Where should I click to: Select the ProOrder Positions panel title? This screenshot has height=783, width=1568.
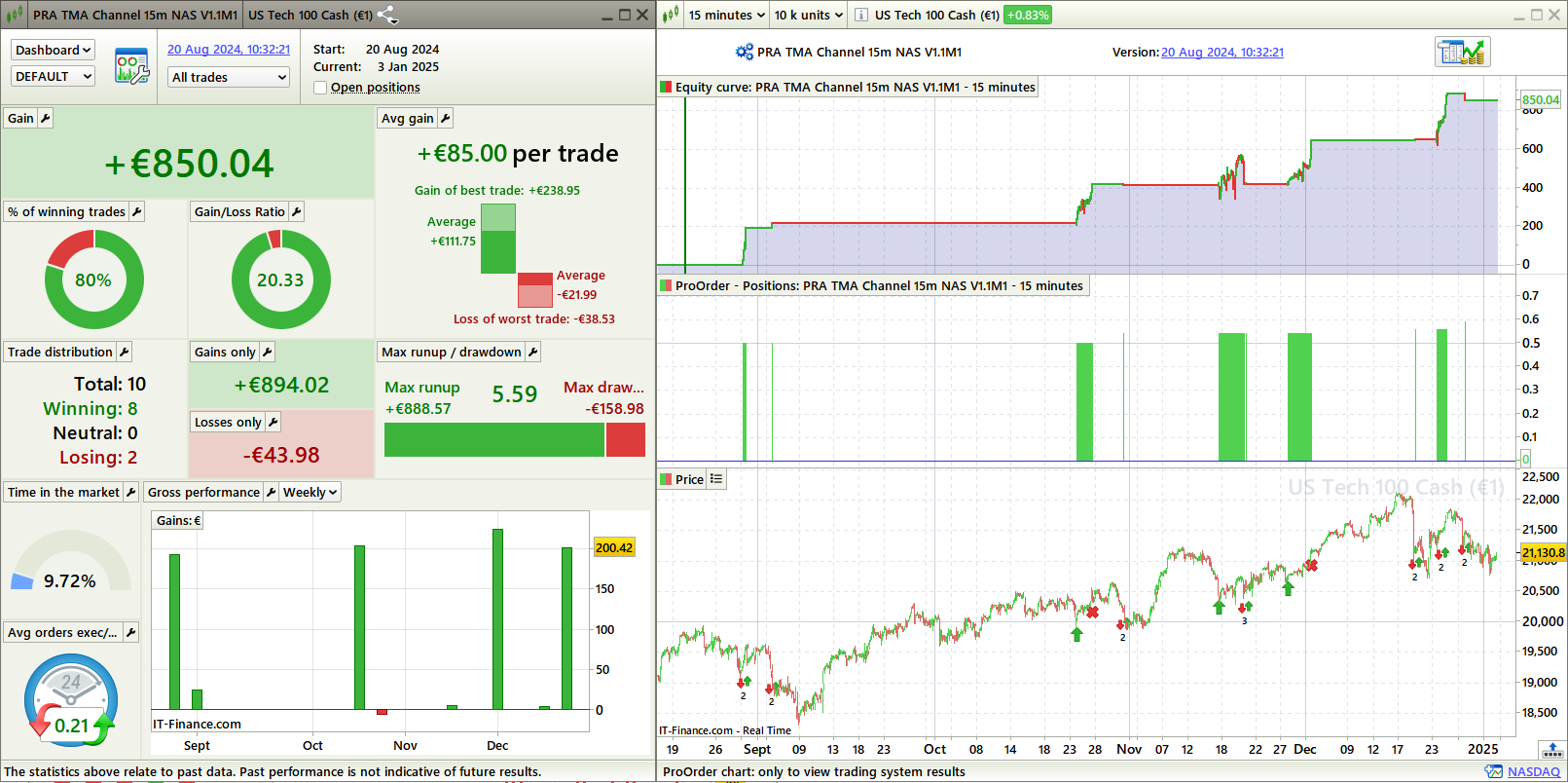(879, 285)
